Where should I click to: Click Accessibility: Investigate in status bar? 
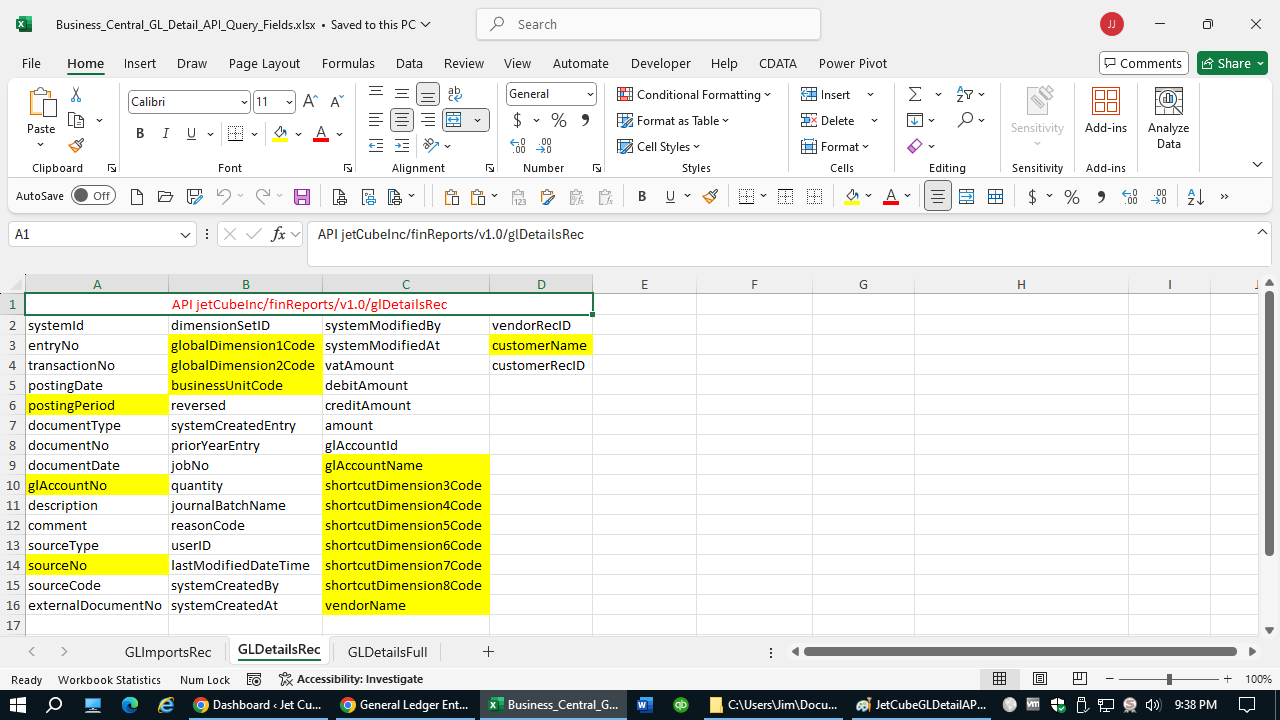(350, 679)
